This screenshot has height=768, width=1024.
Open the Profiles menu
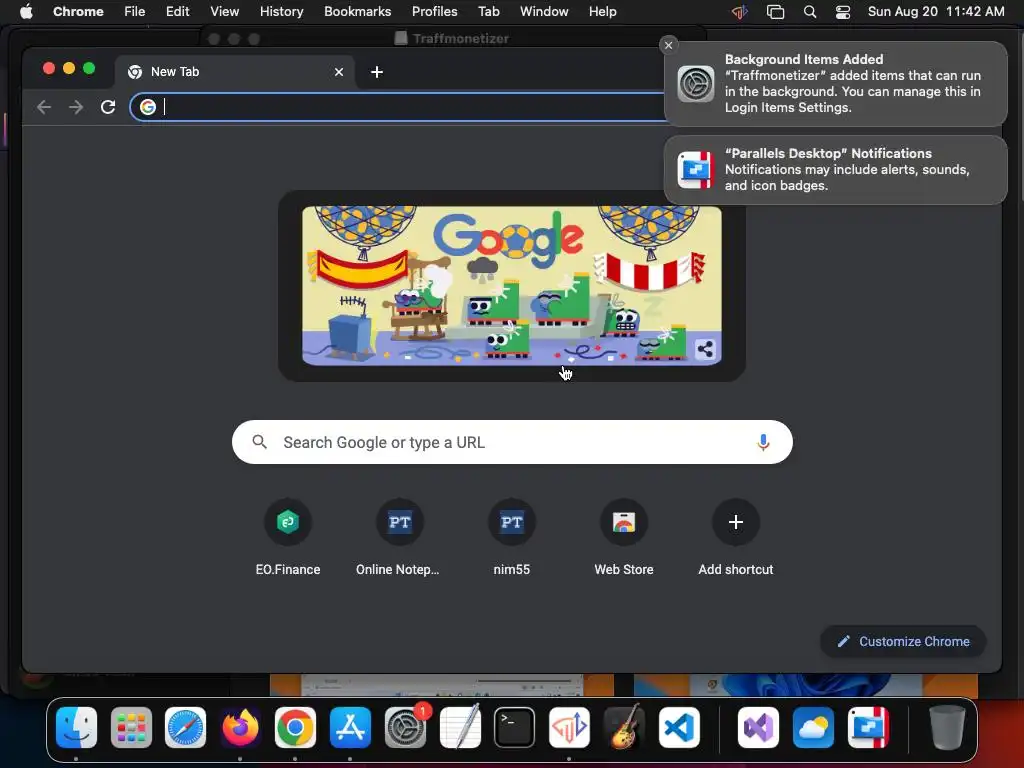tap(434, 11)
